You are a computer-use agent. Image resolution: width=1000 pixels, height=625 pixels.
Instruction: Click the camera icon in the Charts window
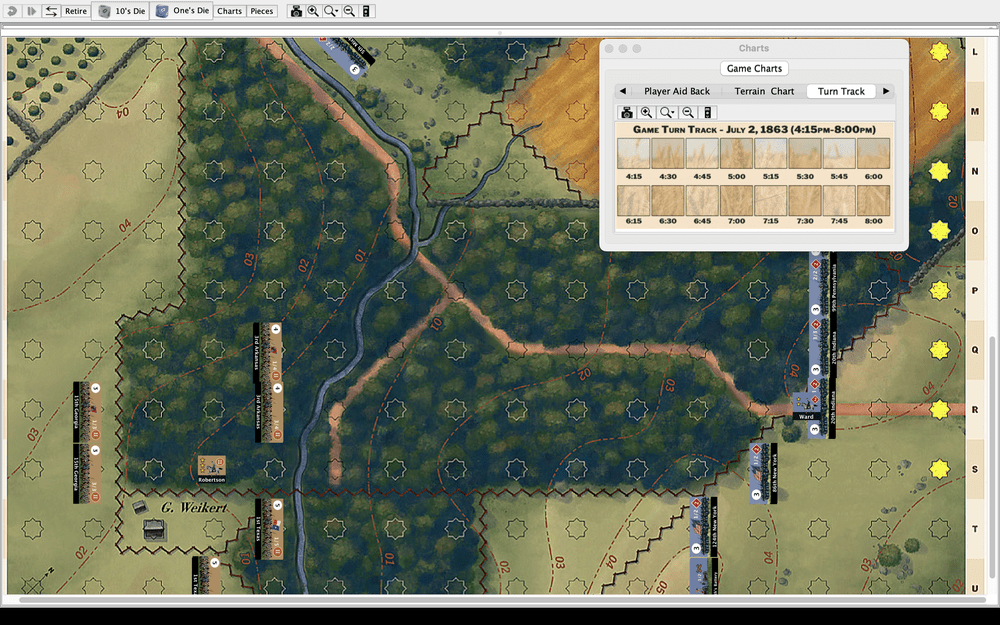point(627,112)
